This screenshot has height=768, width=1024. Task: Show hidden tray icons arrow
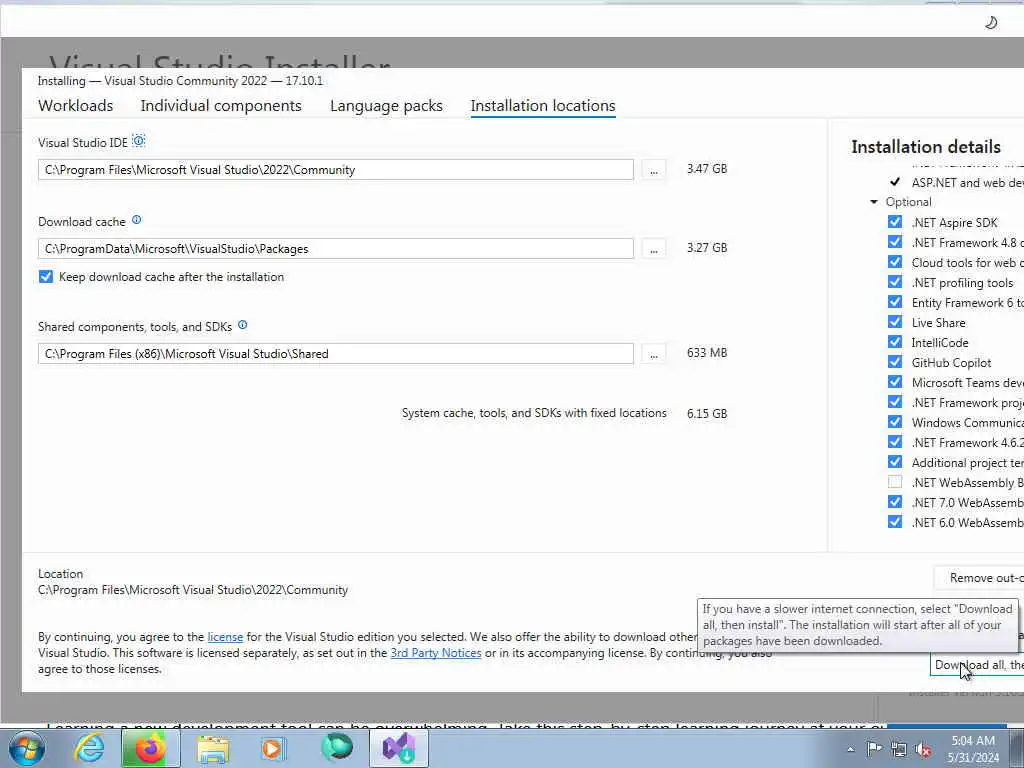click(850, 749)
